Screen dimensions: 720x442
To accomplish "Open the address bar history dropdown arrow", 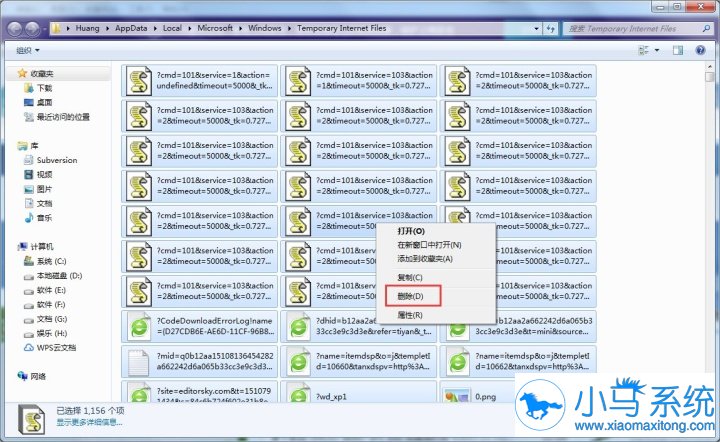I will coord(536,28).
